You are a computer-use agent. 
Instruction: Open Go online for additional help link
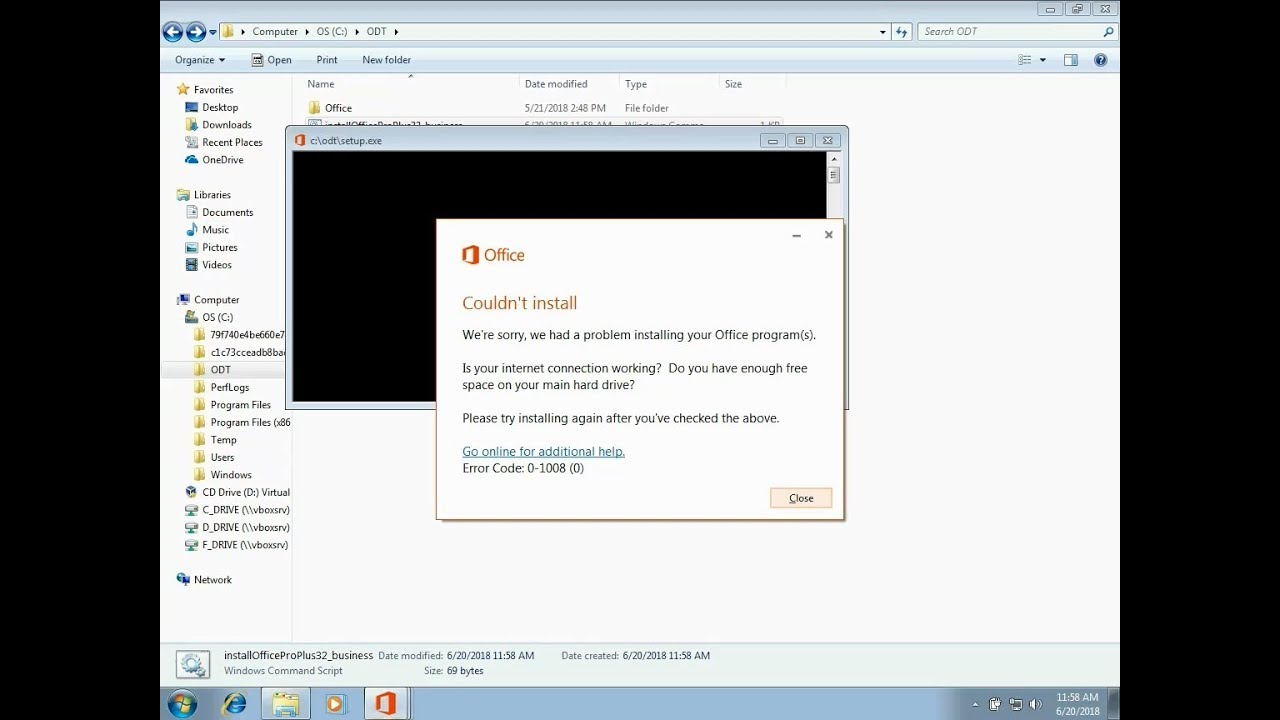click(543, 452)
